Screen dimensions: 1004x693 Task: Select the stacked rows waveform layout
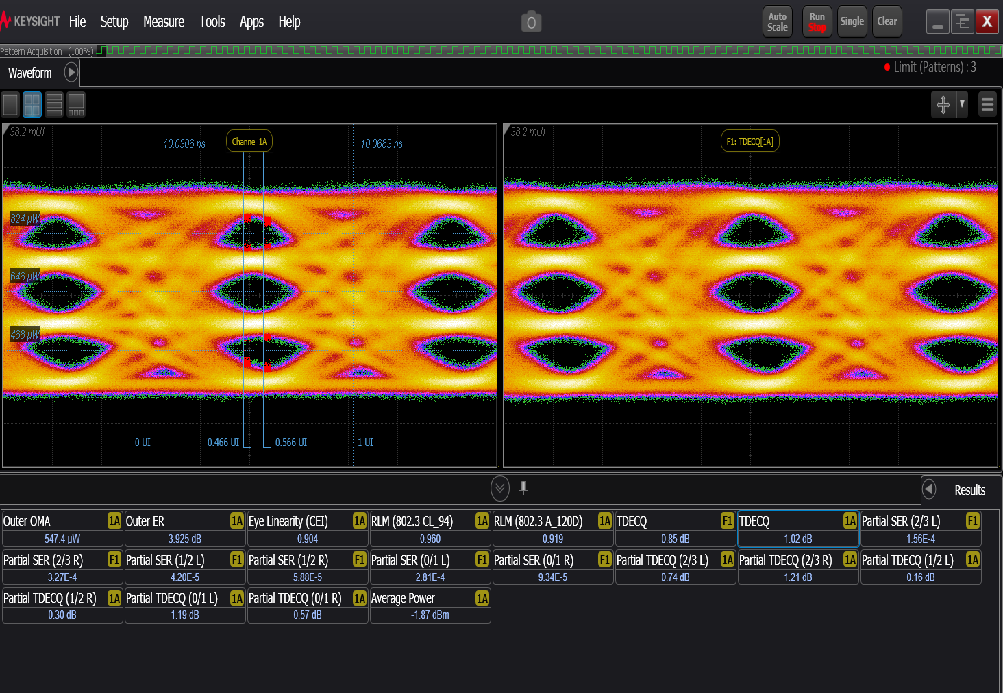point(54,104)
